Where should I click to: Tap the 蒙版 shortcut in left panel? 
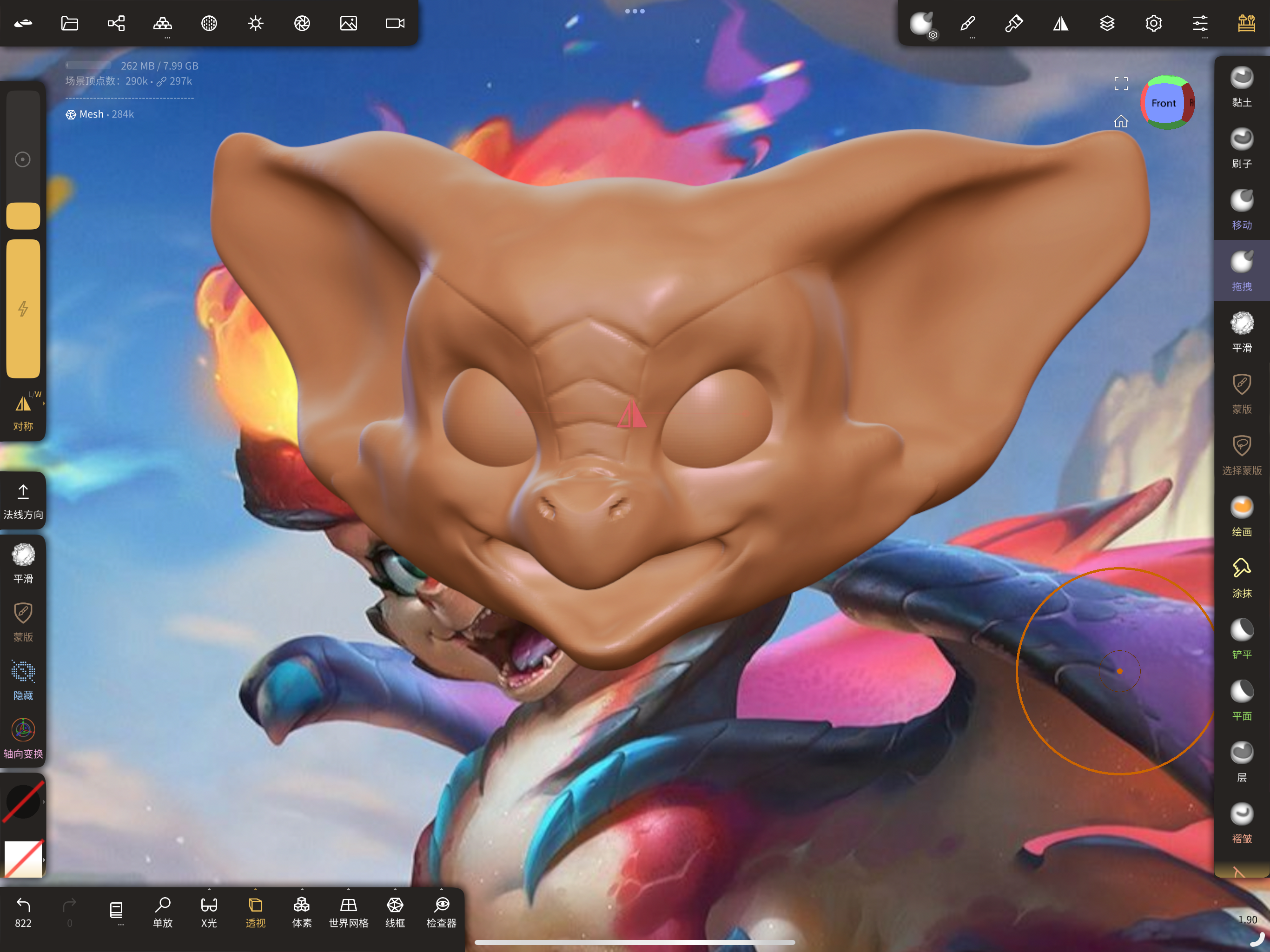point(23,622)
